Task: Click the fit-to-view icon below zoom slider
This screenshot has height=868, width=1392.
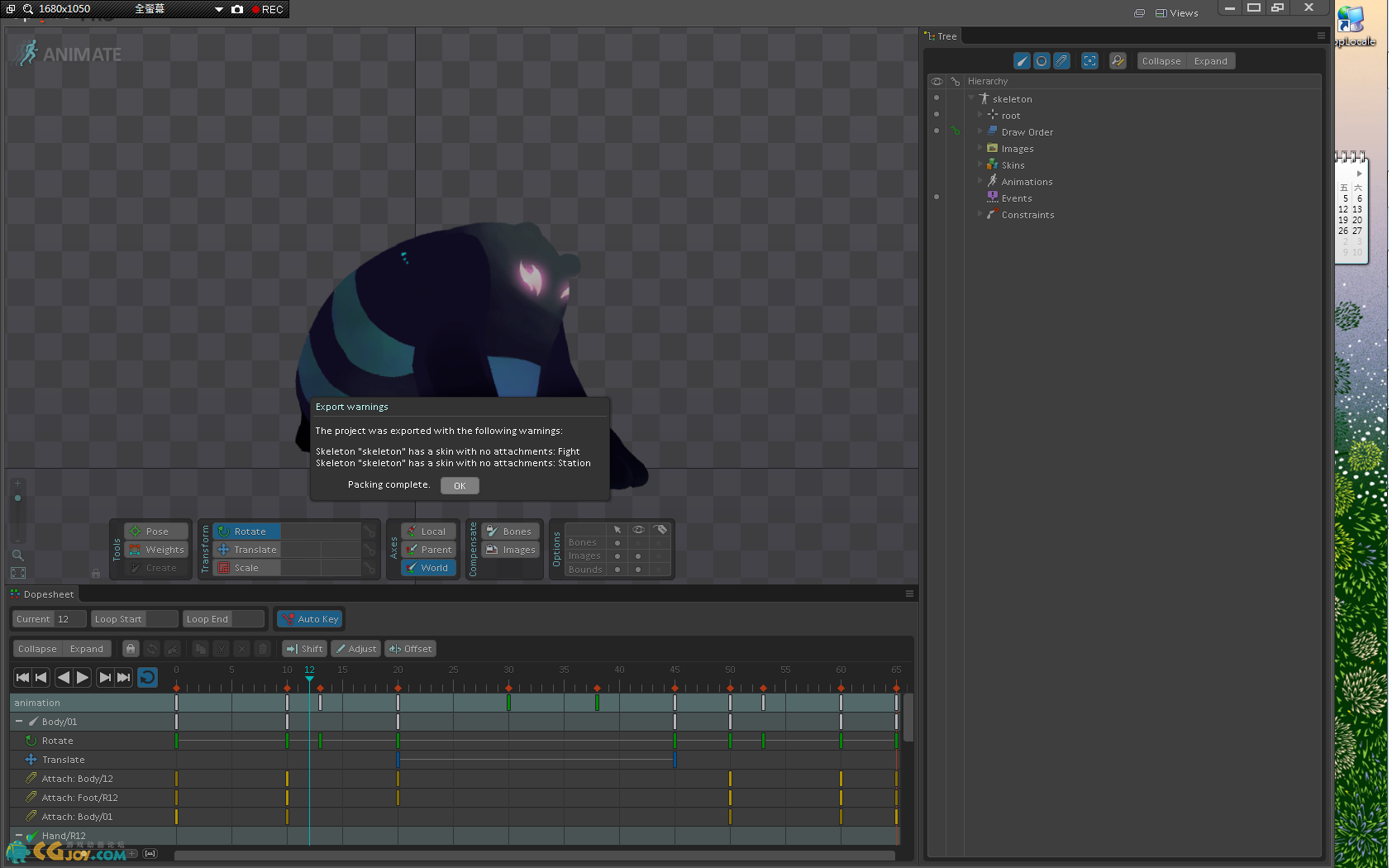Action: [x=17, y=573]
